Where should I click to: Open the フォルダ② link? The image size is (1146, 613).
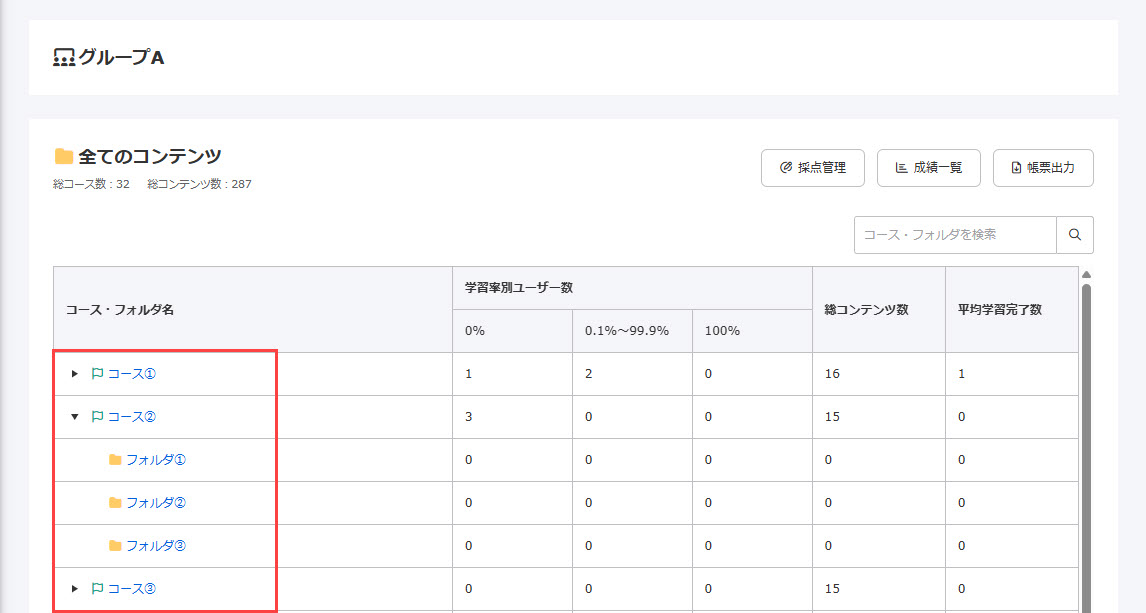156,503
